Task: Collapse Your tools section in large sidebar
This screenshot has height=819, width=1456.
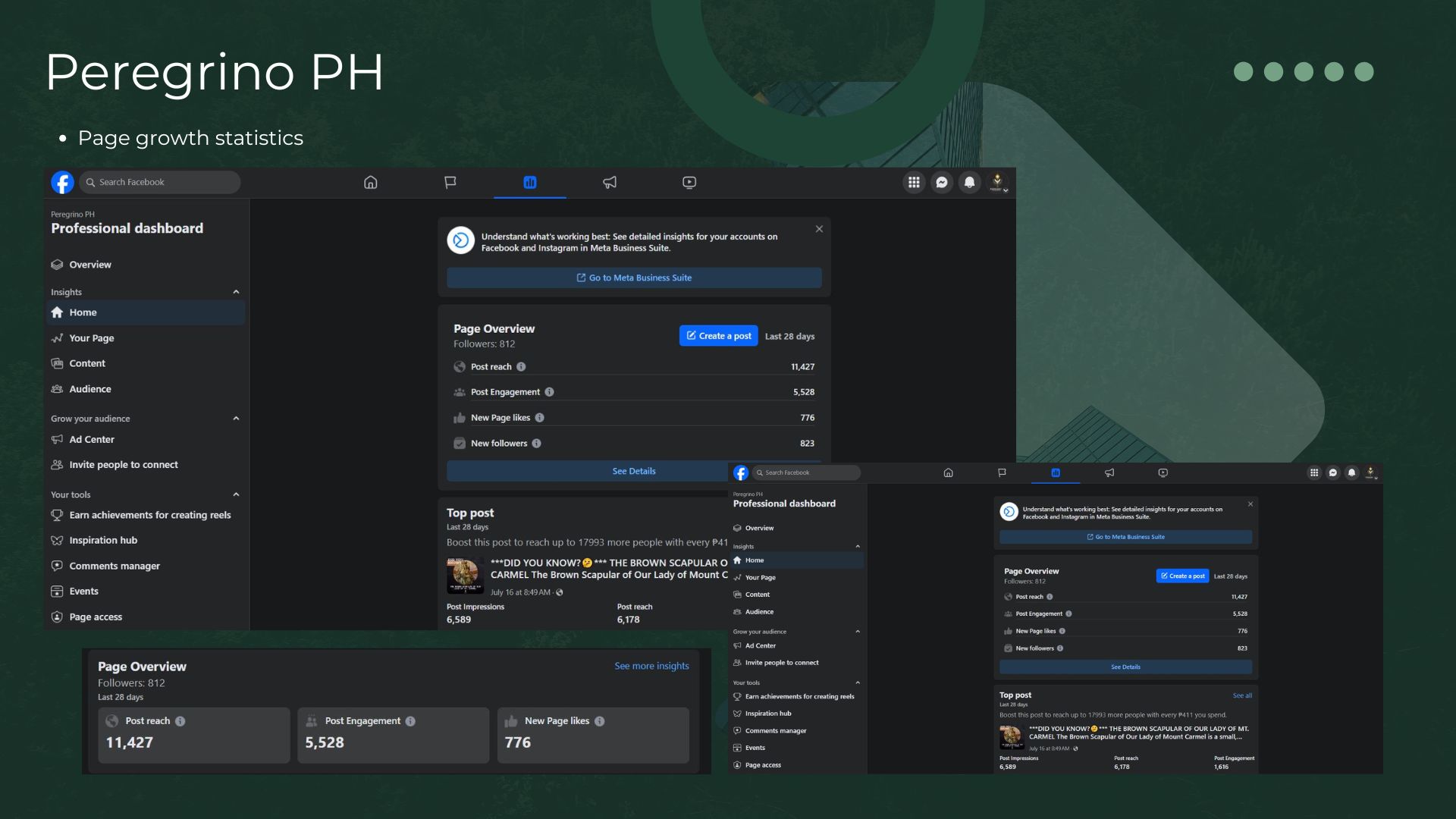Action: (x=236, y=494)
